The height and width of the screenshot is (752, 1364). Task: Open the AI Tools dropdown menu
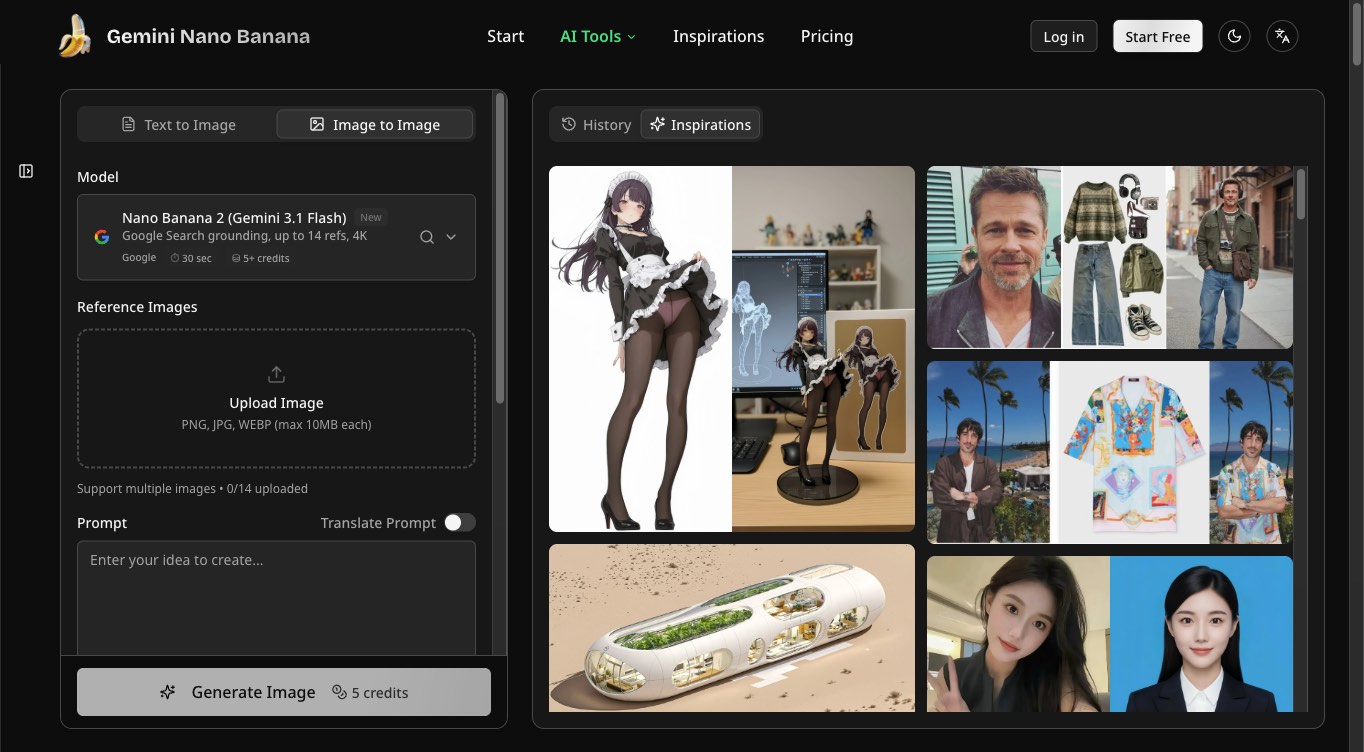point(597,36)
